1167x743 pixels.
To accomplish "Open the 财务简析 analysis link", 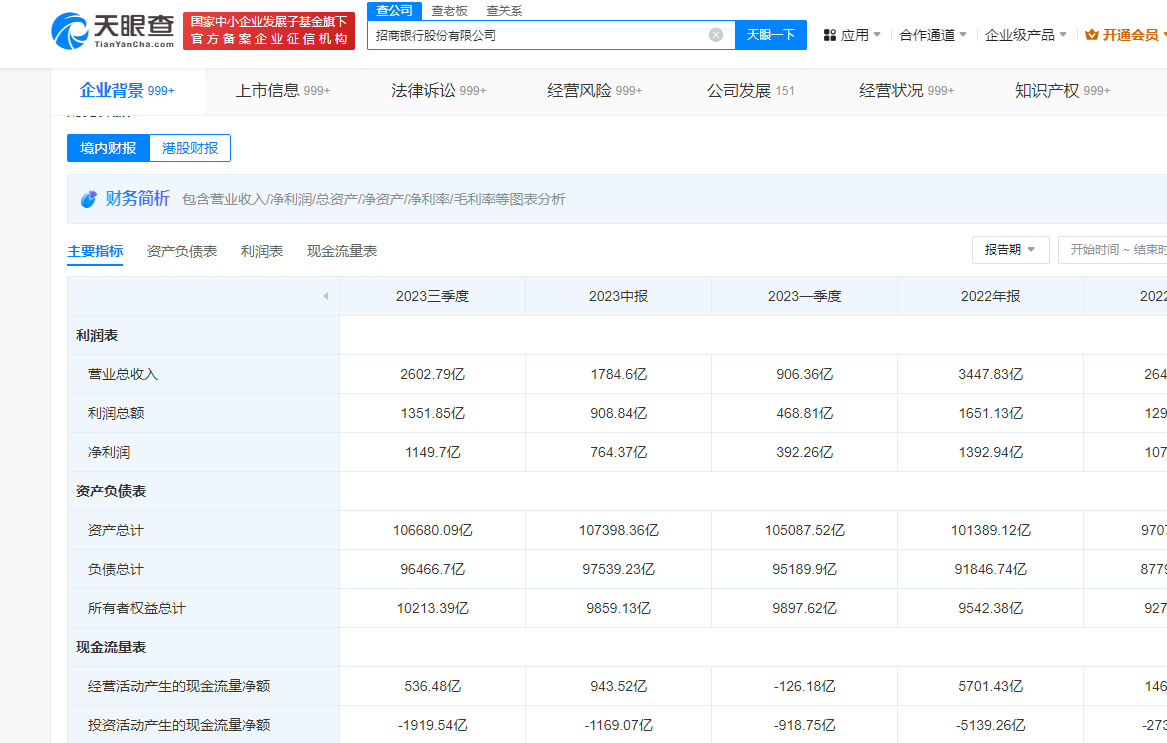I will tap(138, 199).
